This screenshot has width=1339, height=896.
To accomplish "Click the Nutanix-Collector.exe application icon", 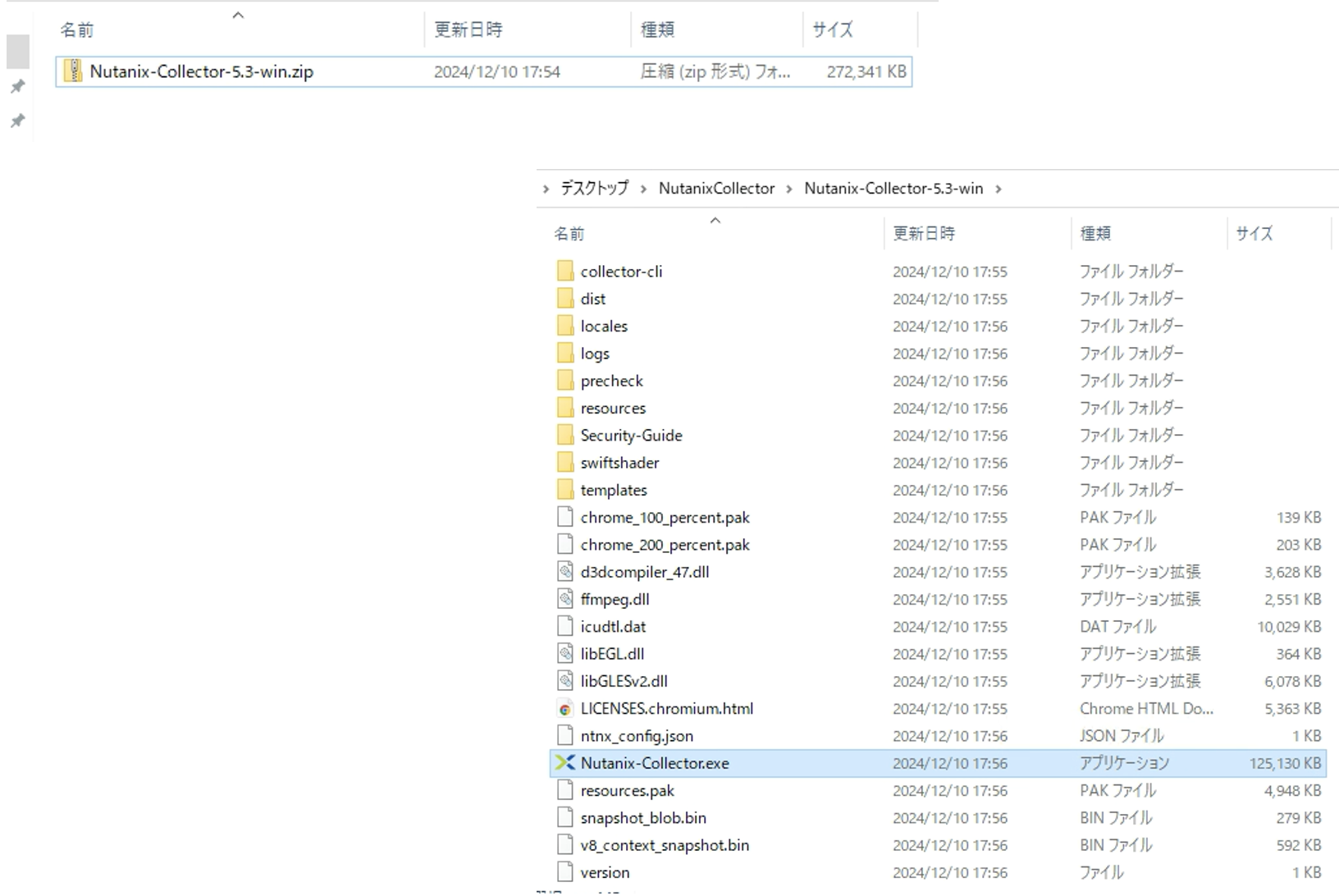I will [565, 763].
